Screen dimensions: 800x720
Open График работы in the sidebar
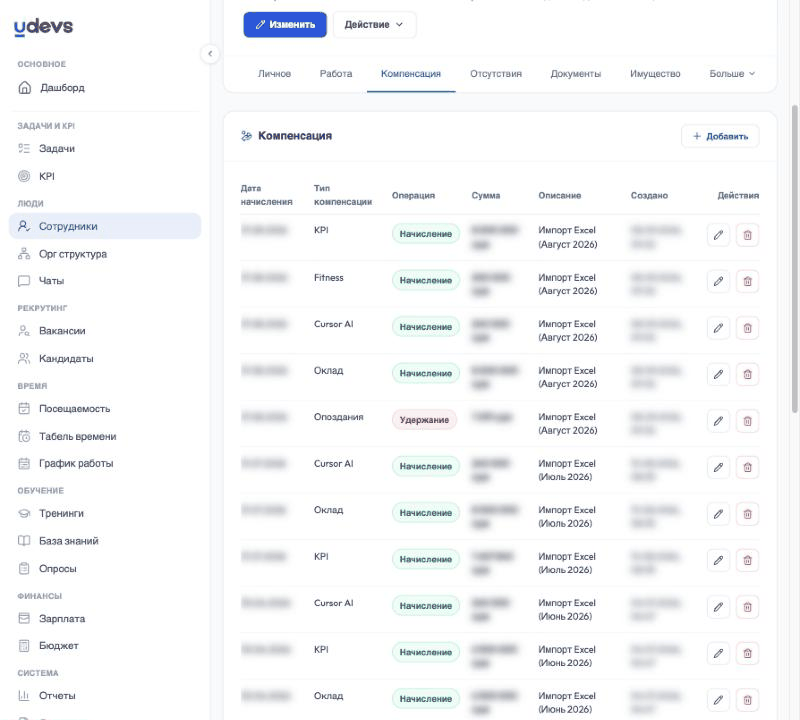point(76,463)
